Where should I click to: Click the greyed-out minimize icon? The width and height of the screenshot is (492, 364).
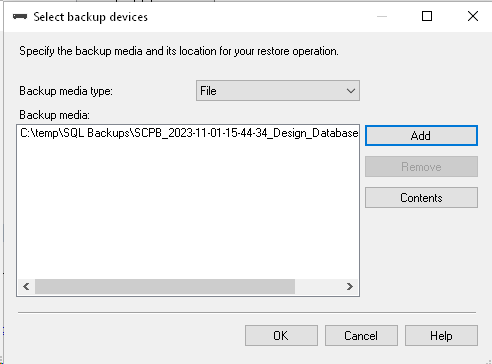[x=382, y=16]
